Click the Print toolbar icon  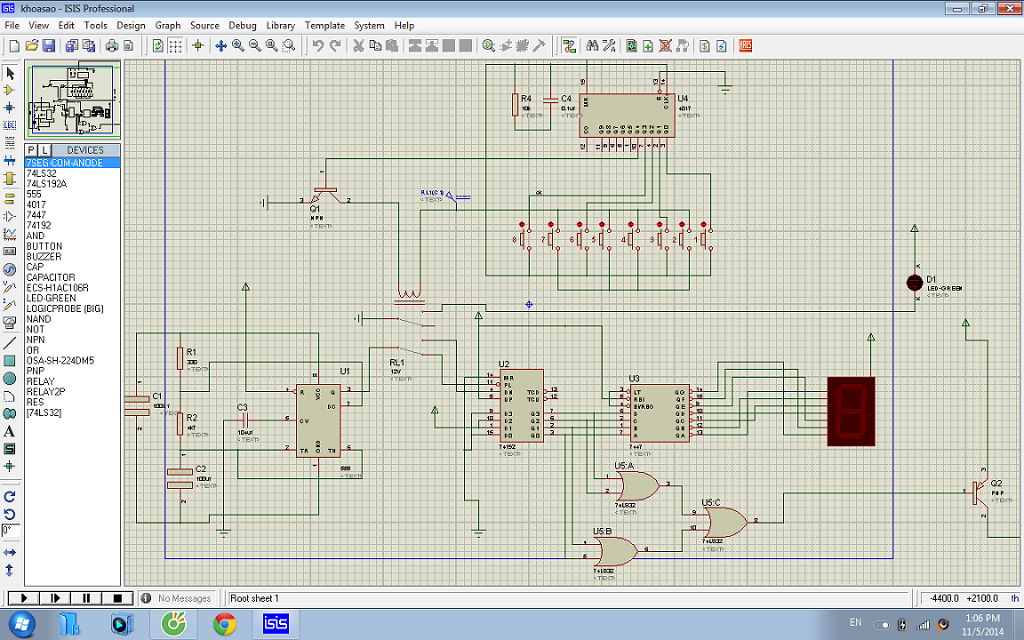tap(112, 45)
